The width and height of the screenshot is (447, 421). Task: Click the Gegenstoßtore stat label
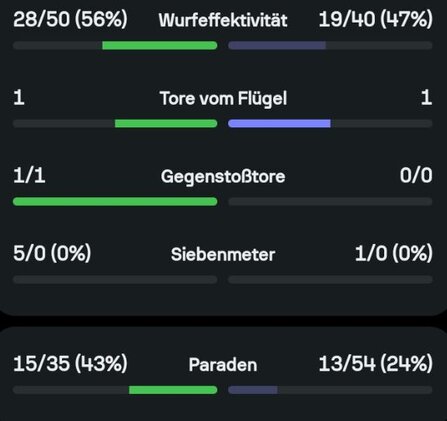[223, 177]
